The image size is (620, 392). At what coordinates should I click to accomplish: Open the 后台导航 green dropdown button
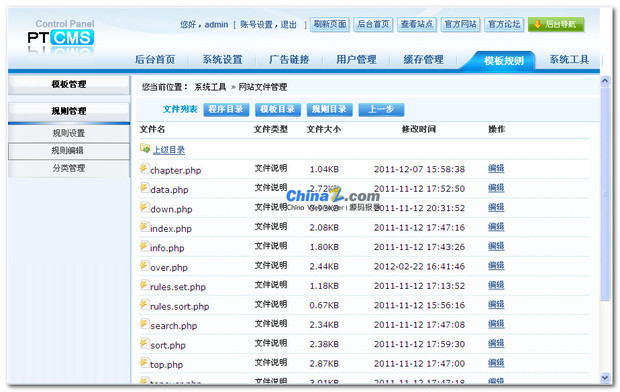point(556,25)
